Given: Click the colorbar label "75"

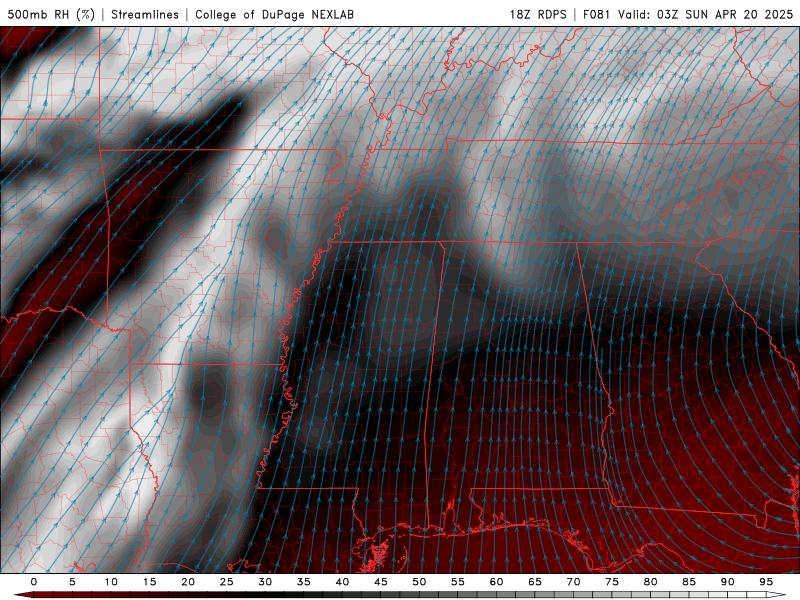Looking at the screenshot, I should click(612, 582).
